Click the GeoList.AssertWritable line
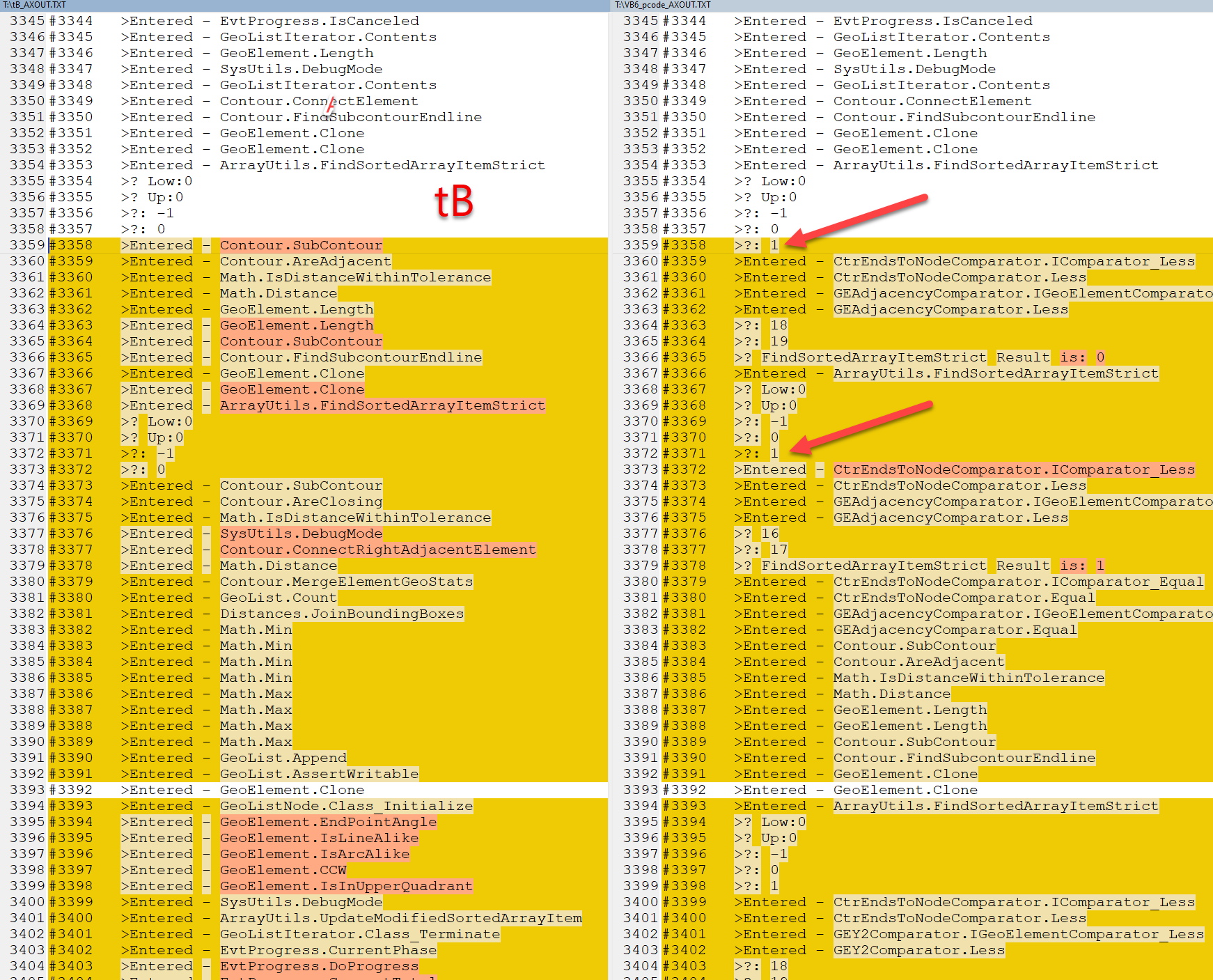Image resolution: width=1213 pixels, height=980 pixels. [319, 774]
